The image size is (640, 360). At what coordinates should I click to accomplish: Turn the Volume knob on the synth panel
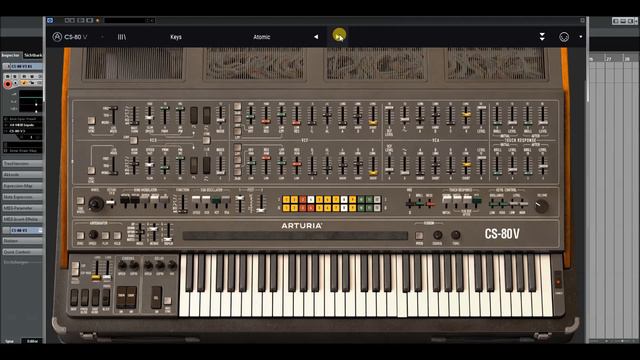[x=542, y=207]
